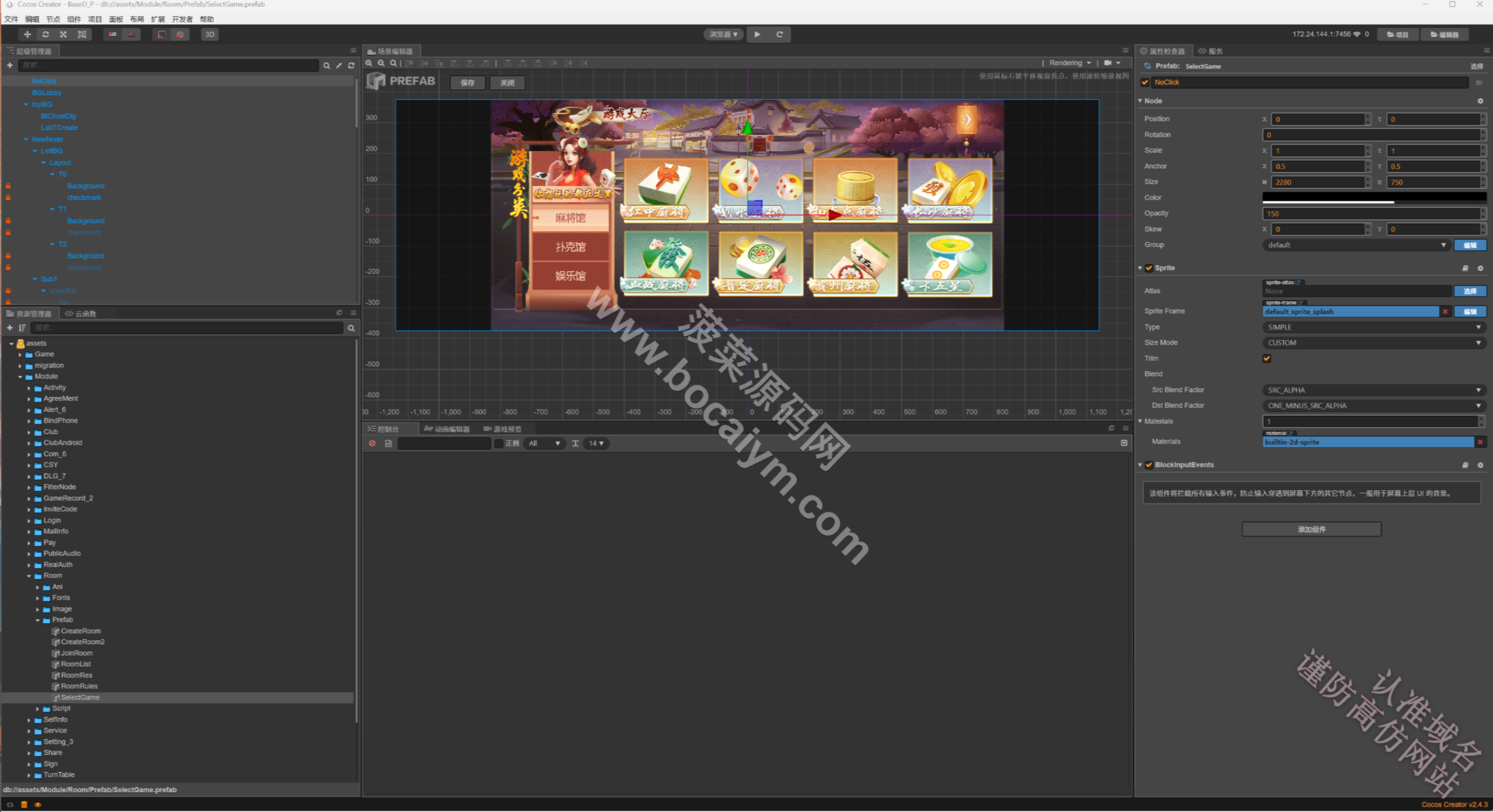Switch to the 动画编辑器 tab
Image resolution: width=1493 pixels, height=812 pixels.
(447, 429)
